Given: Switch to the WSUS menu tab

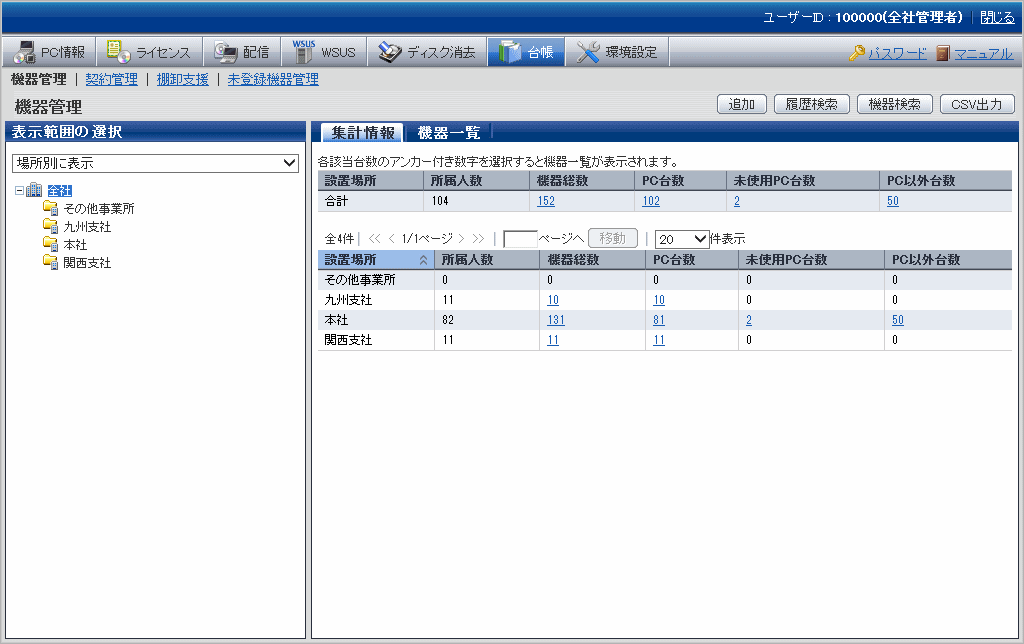Looking at the screenshot, I should coord(324,52).
